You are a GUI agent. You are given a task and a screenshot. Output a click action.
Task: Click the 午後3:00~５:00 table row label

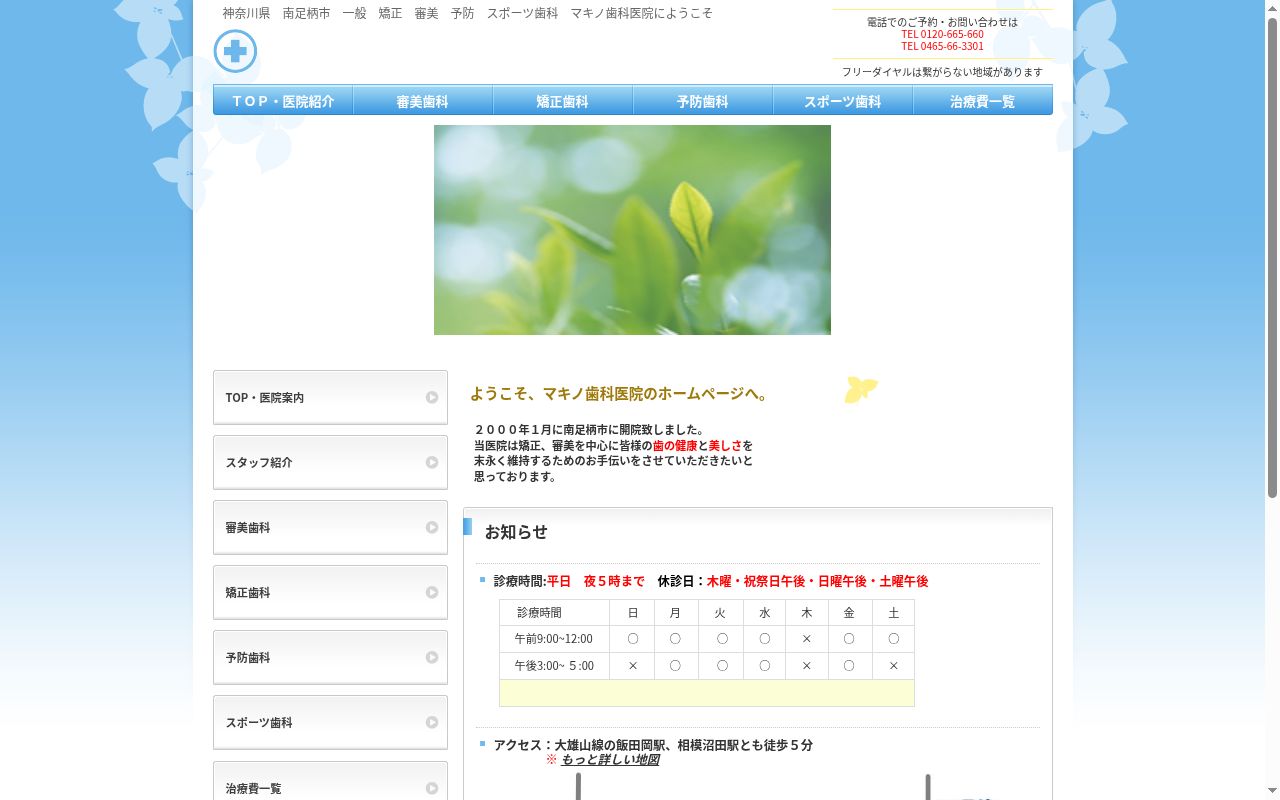click(x=554, y=666)
